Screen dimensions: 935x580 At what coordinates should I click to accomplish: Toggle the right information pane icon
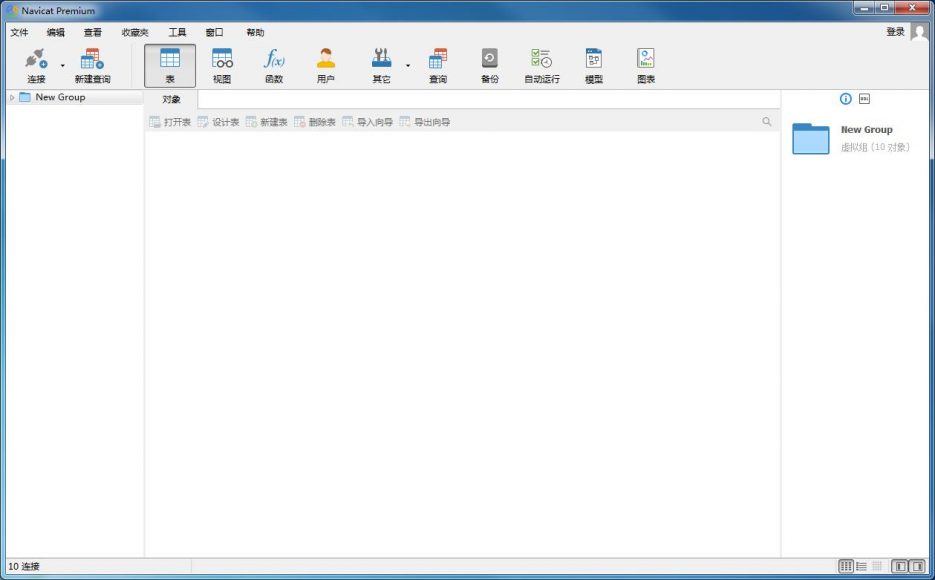pyautogui.click(x=918, y=566)
